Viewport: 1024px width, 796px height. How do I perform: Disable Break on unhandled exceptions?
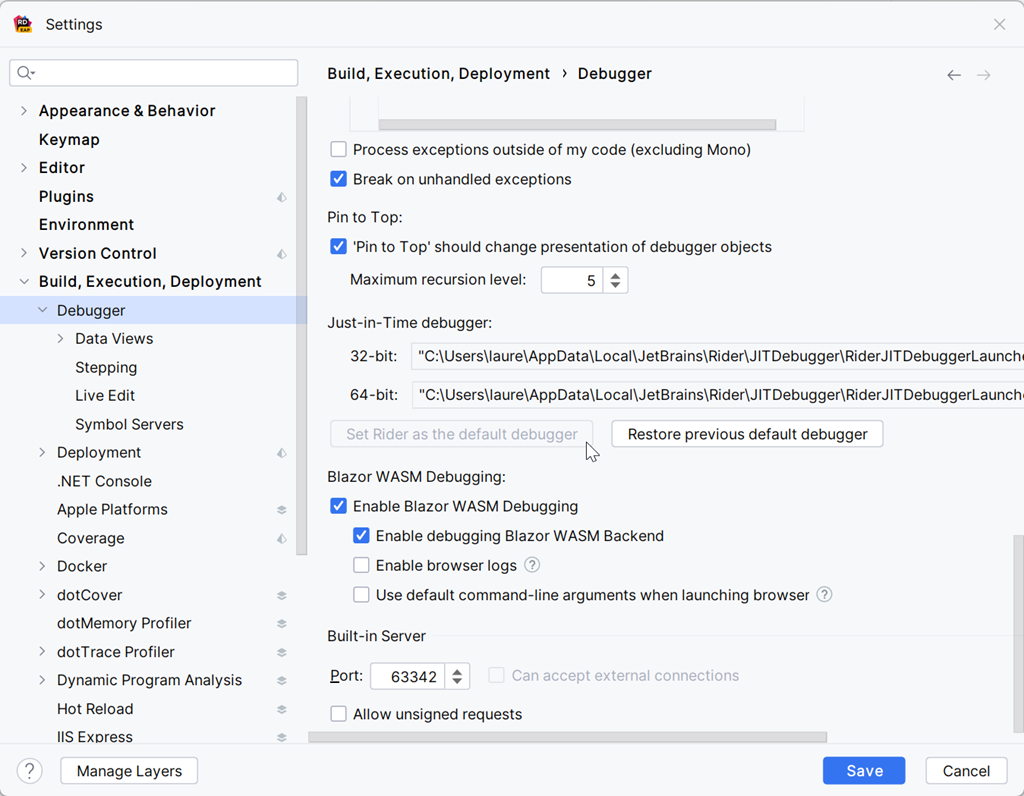click(338, 180)
